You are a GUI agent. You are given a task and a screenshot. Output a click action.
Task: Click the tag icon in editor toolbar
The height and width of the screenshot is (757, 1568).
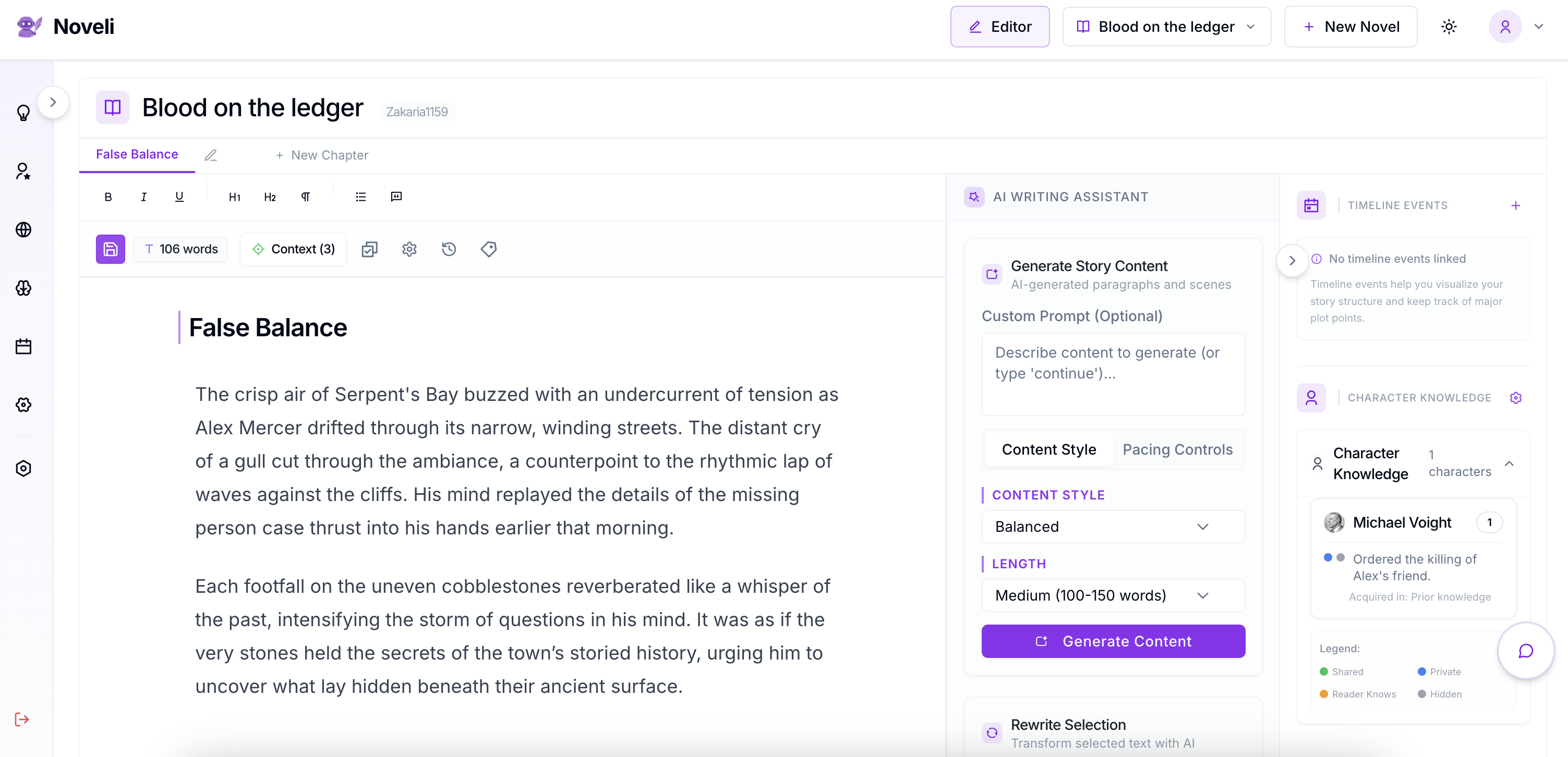click(x=488, y=249)
